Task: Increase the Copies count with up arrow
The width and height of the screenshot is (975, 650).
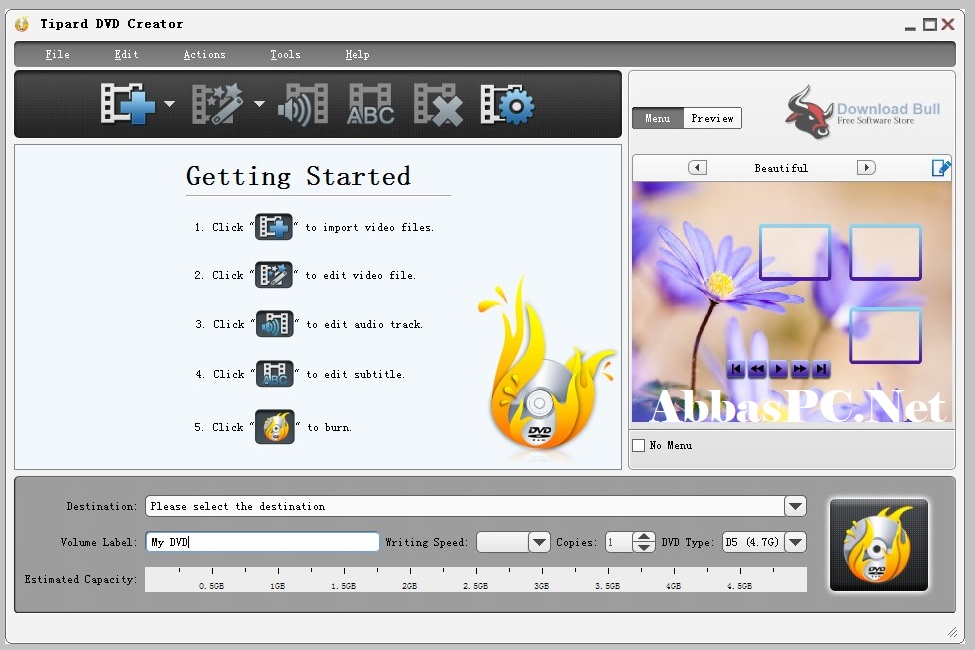Action: pyautogui.click(x=644, y=537)
